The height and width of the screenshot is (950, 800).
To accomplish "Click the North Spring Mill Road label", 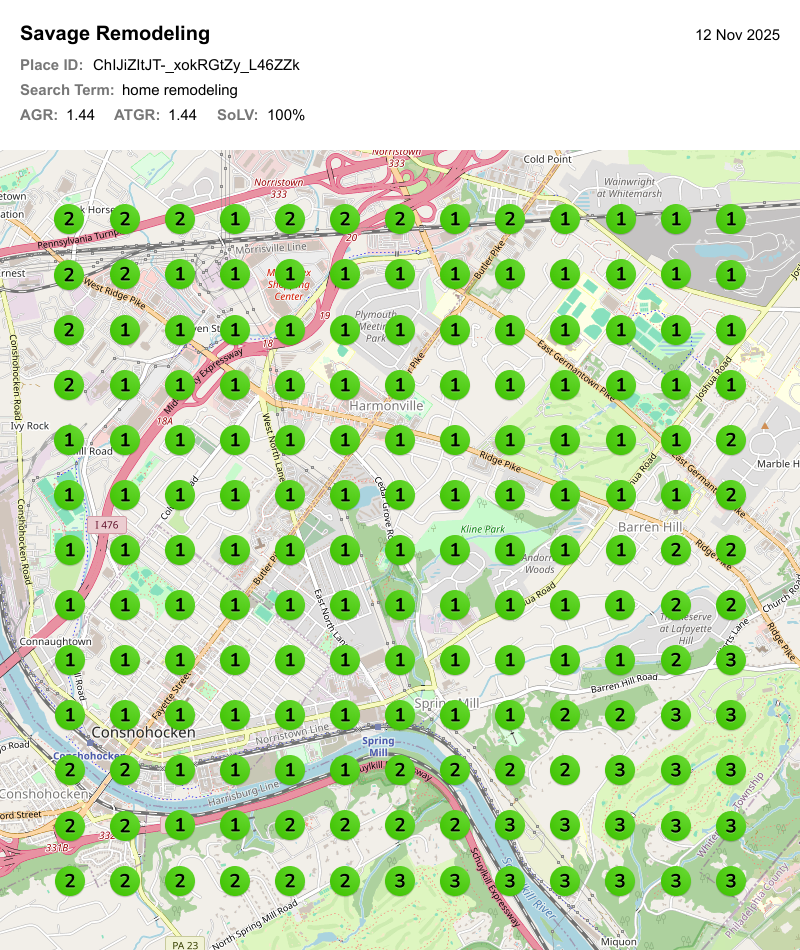I will 255,924.
